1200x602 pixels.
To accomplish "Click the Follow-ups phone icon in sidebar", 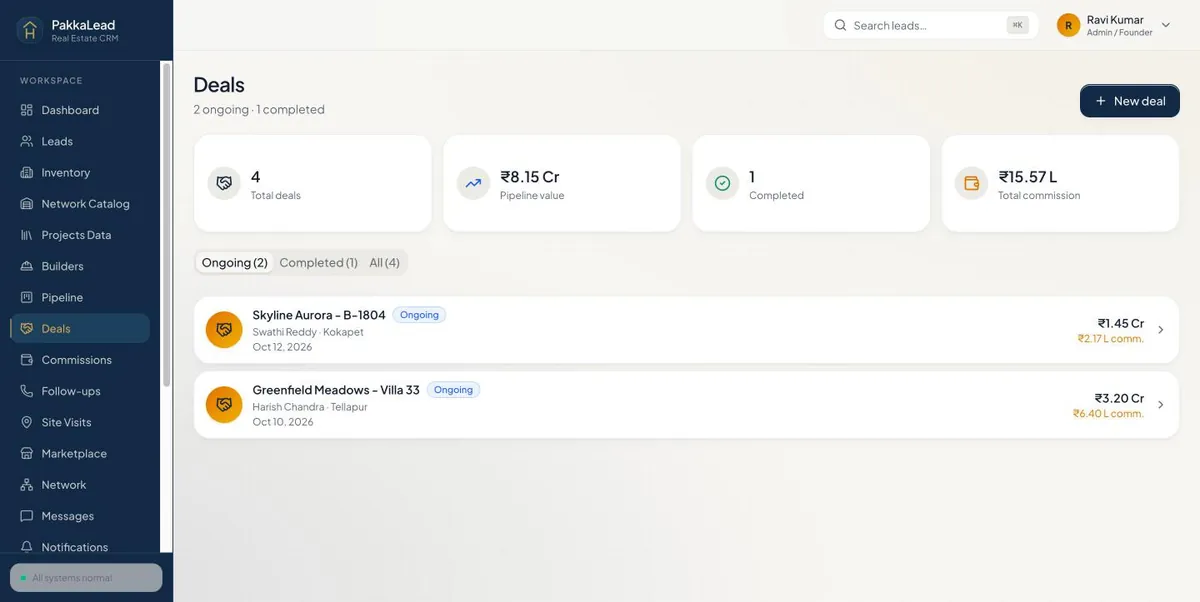I will (27, 391).
